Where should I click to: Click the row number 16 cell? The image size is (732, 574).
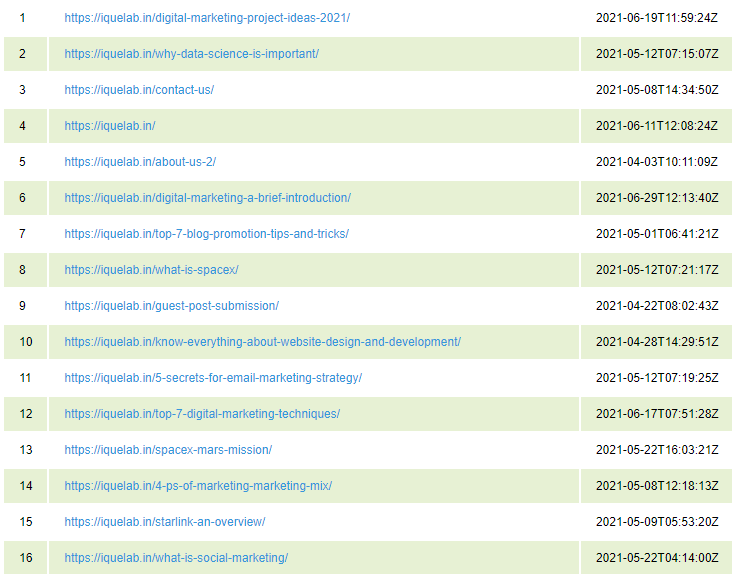click(25, 558)
